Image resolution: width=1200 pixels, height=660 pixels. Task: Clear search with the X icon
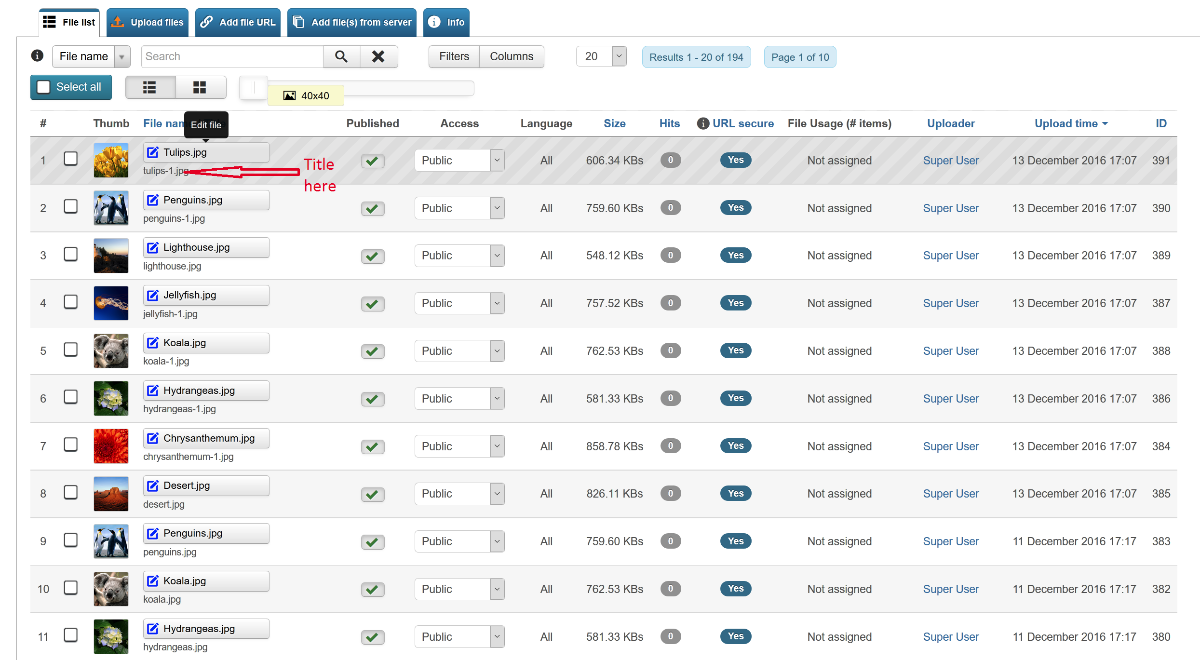click(x=378, y=57)
